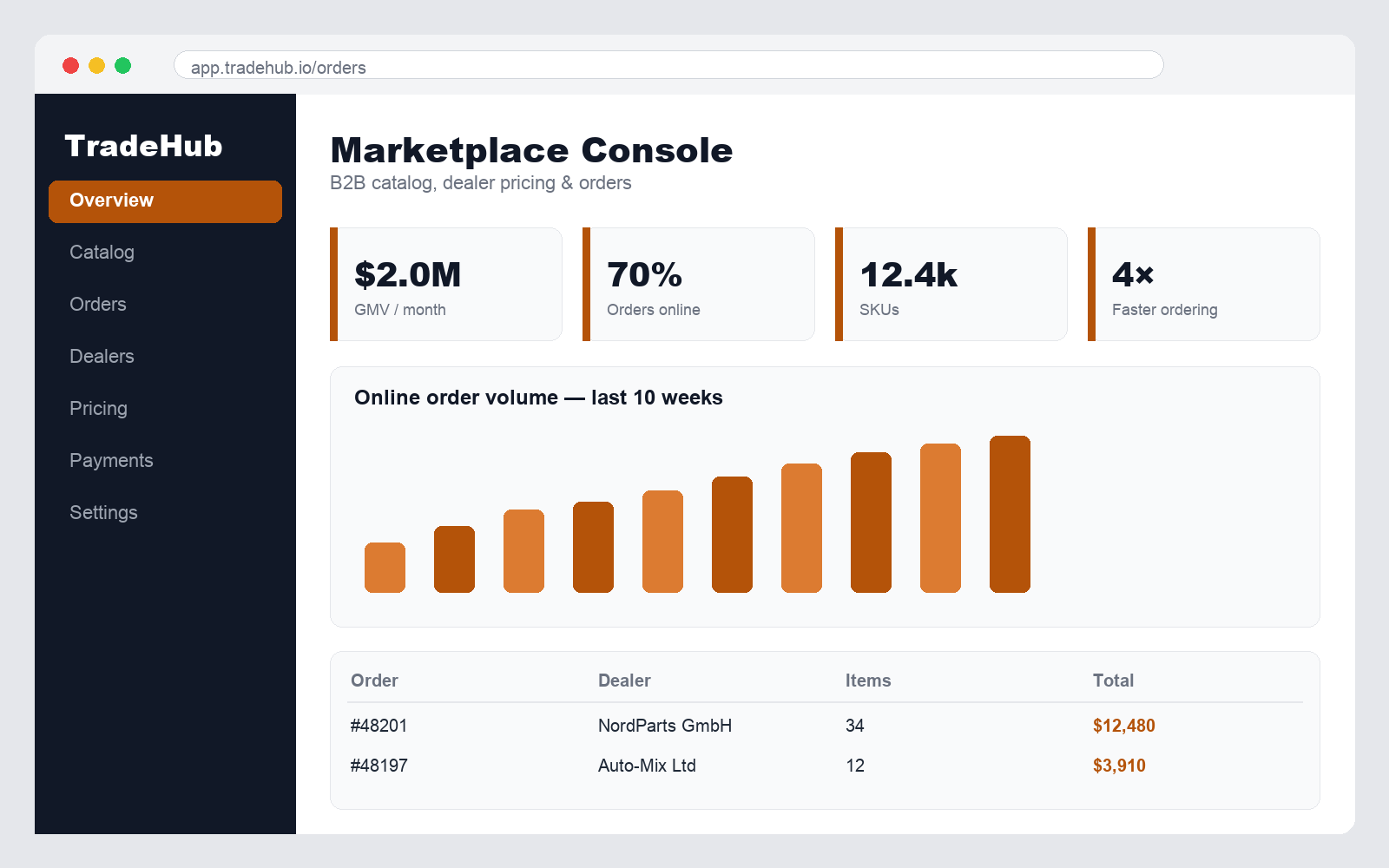
Task: Click the Total column header
Action: [1113, 681]
